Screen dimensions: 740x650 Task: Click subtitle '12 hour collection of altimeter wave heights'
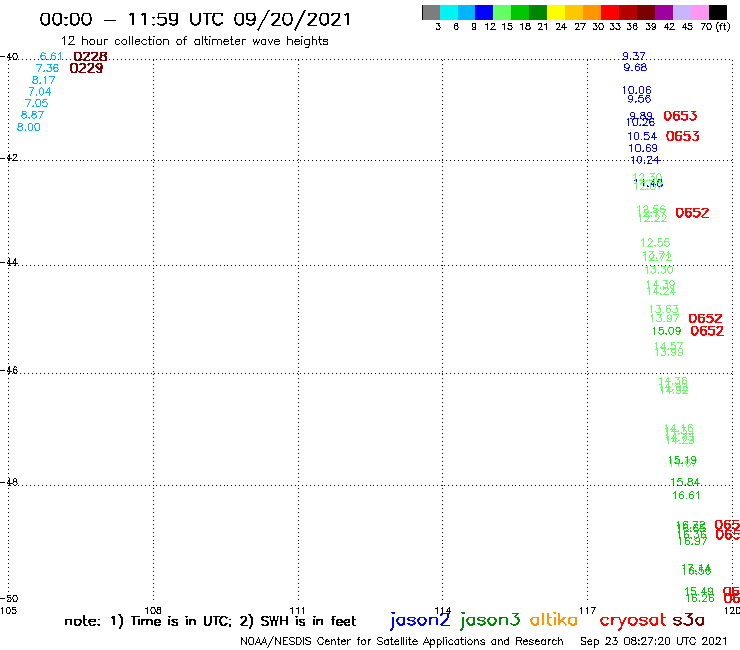click(194, 41)
